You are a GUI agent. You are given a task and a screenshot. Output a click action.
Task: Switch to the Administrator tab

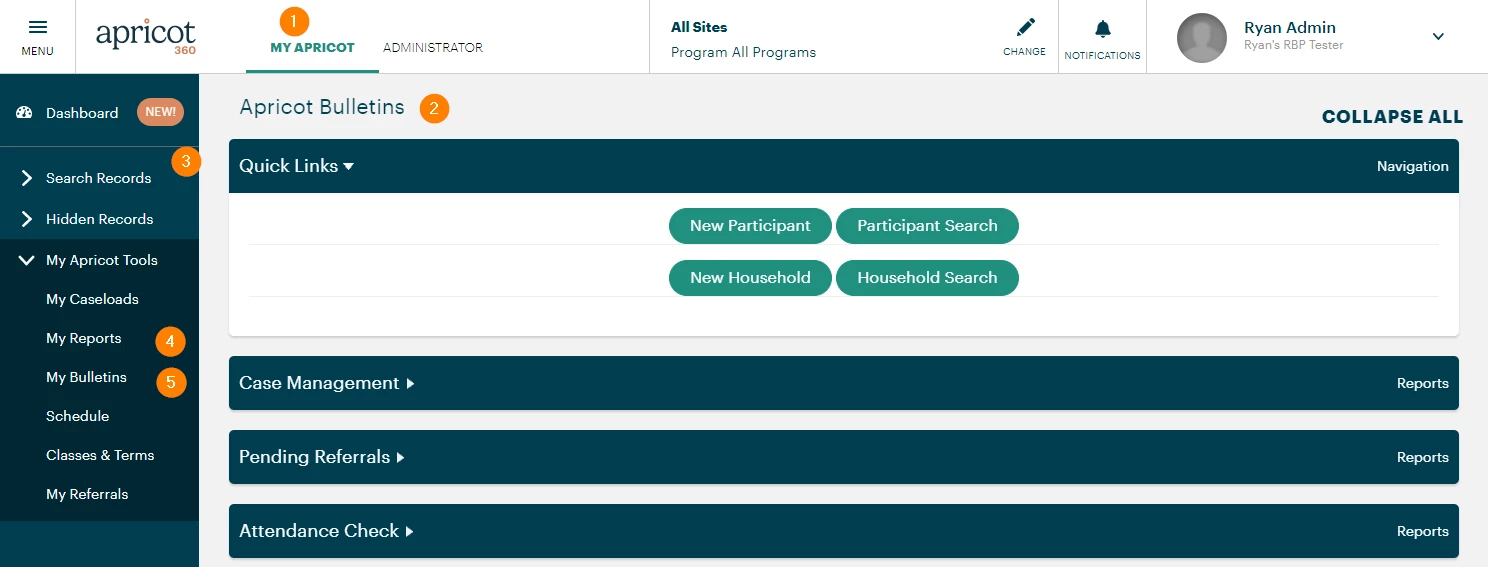pos(433,48)
